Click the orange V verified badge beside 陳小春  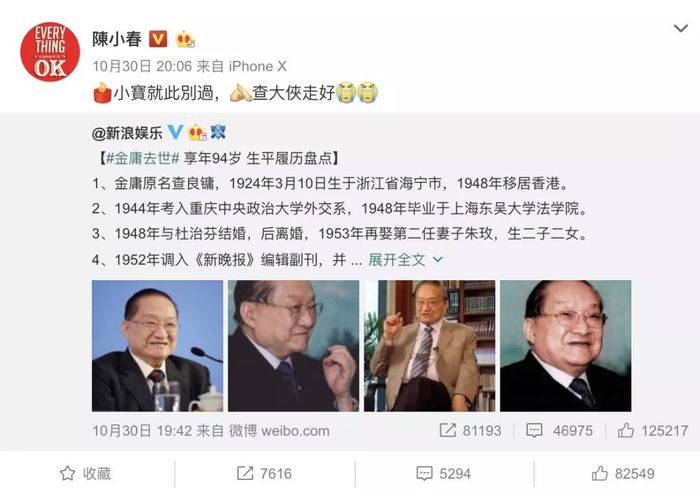(158, 39)
